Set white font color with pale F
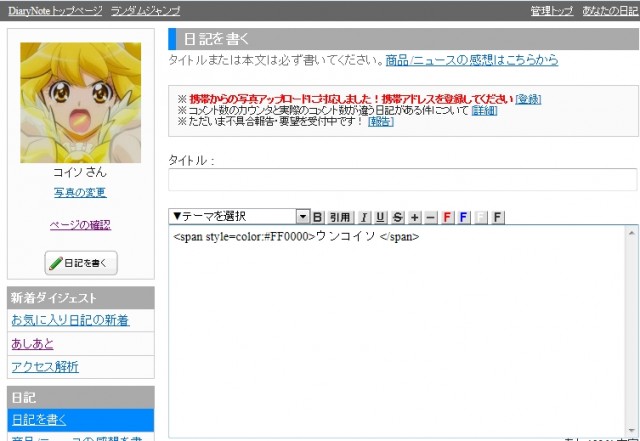 (x=481, y=217)
